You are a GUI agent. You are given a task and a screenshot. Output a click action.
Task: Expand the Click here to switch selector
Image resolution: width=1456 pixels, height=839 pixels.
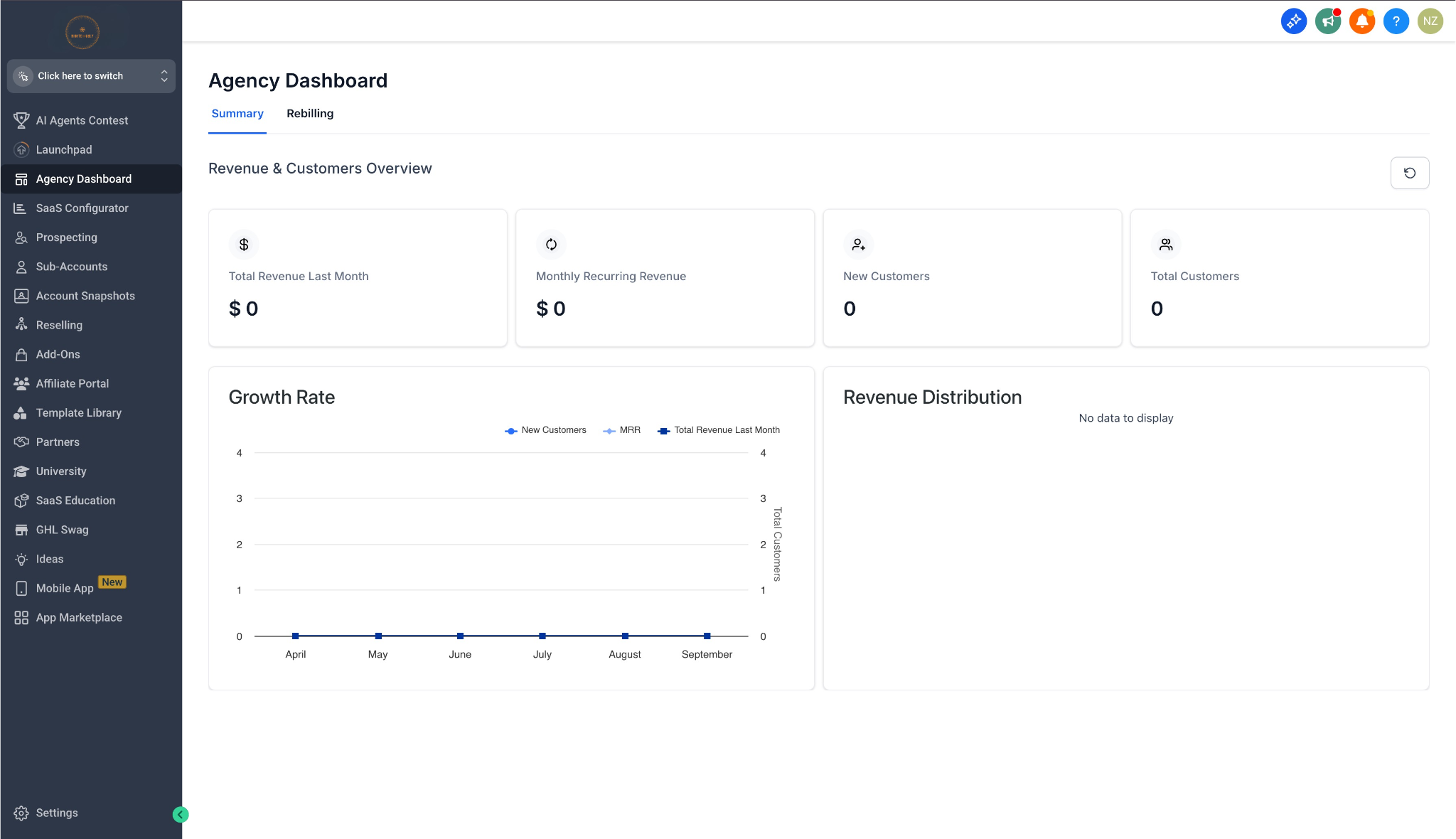click(x=91, y=76)
